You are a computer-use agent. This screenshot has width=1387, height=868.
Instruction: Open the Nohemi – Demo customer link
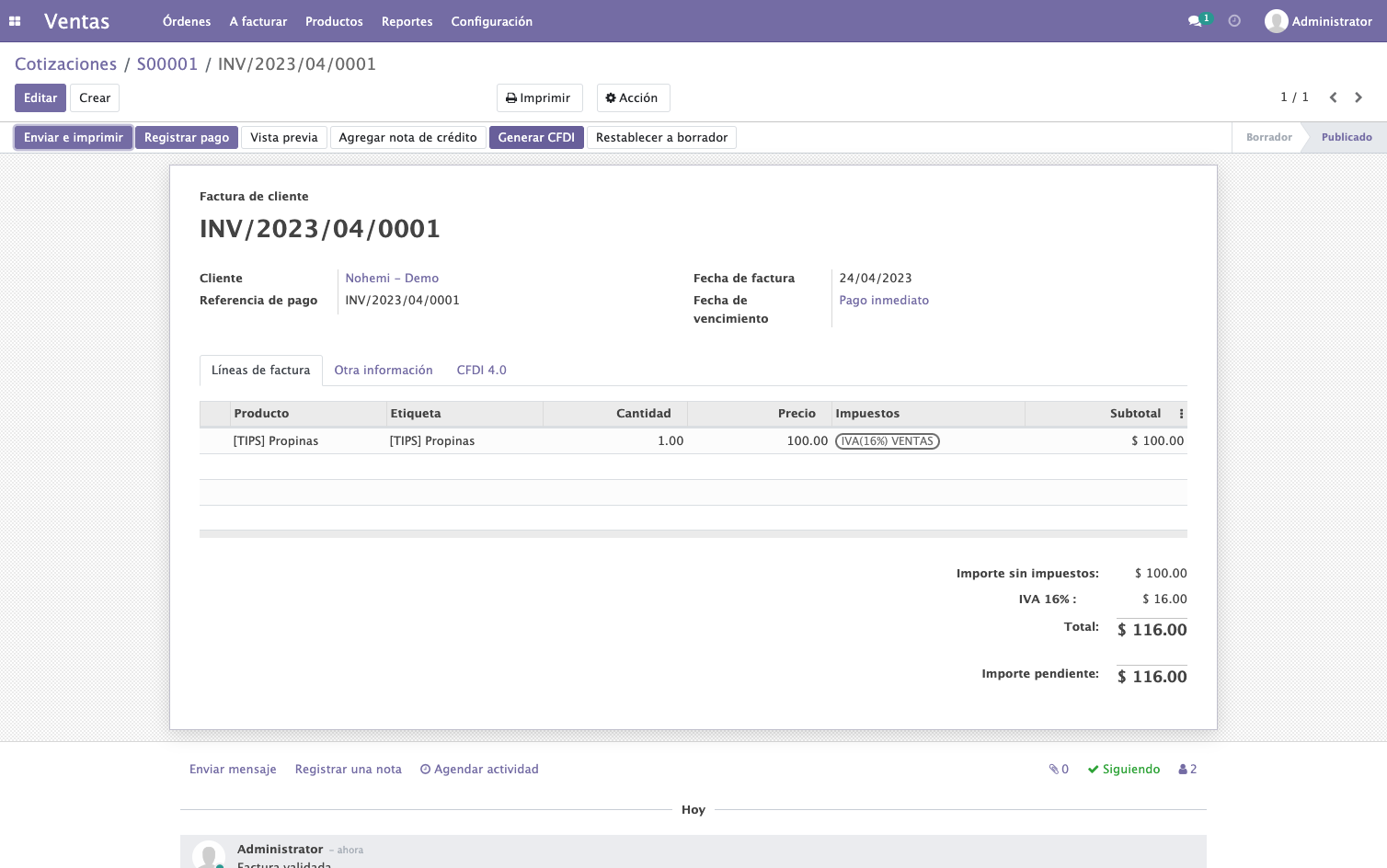[x=392, y=279]
